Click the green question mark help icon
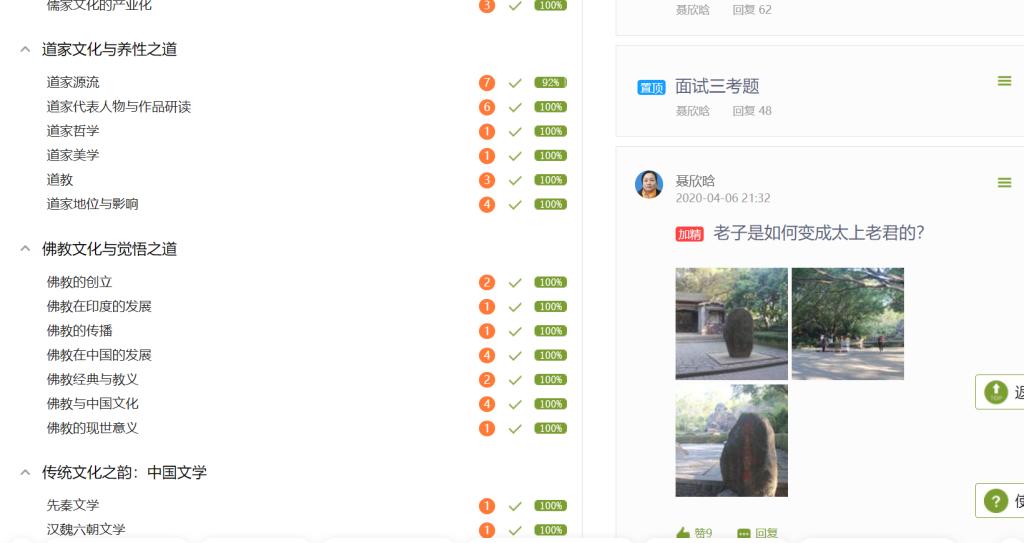1024x543 pixels. pos(996,501)
